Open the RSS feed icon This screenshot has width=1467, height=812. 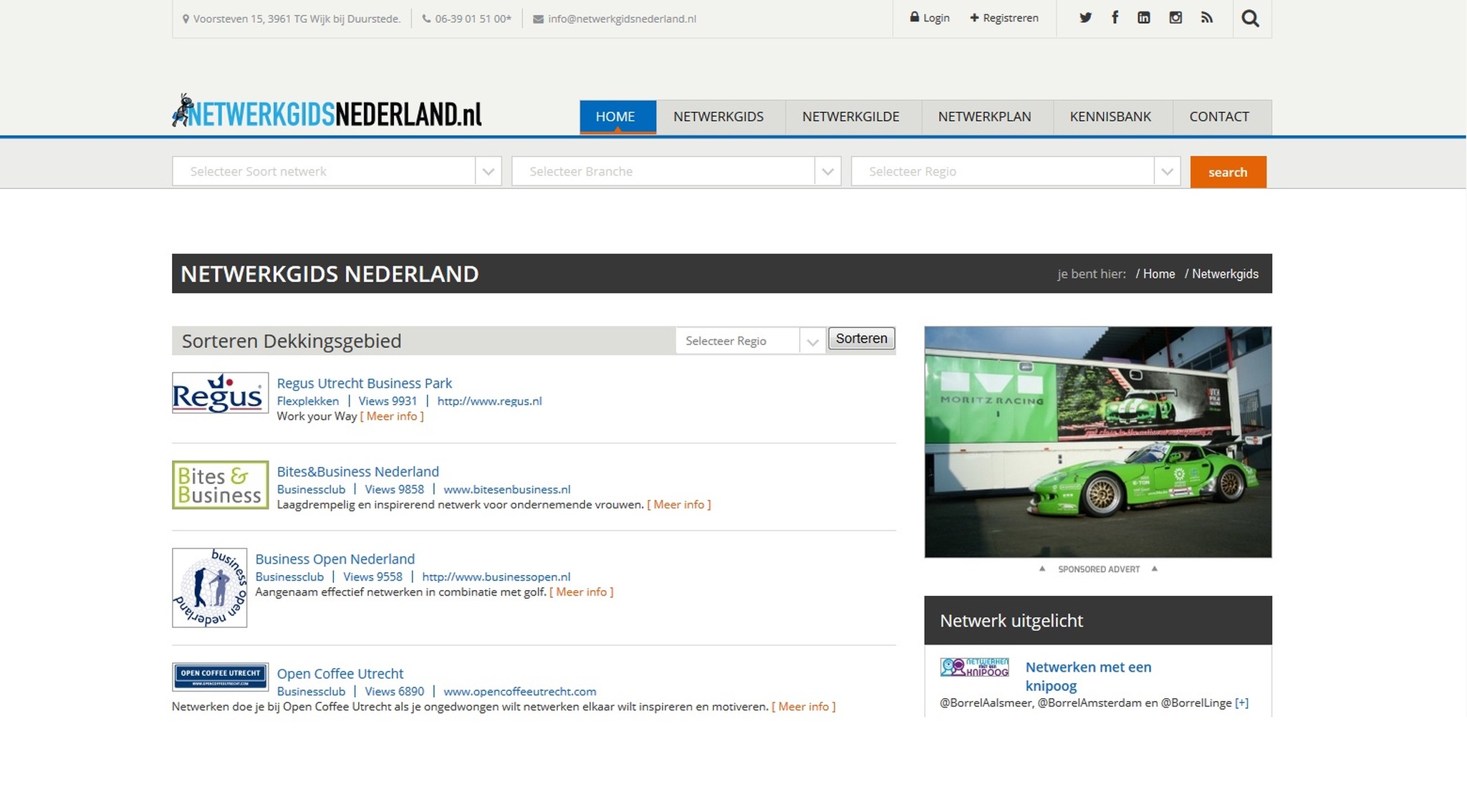click(1207, 18)
